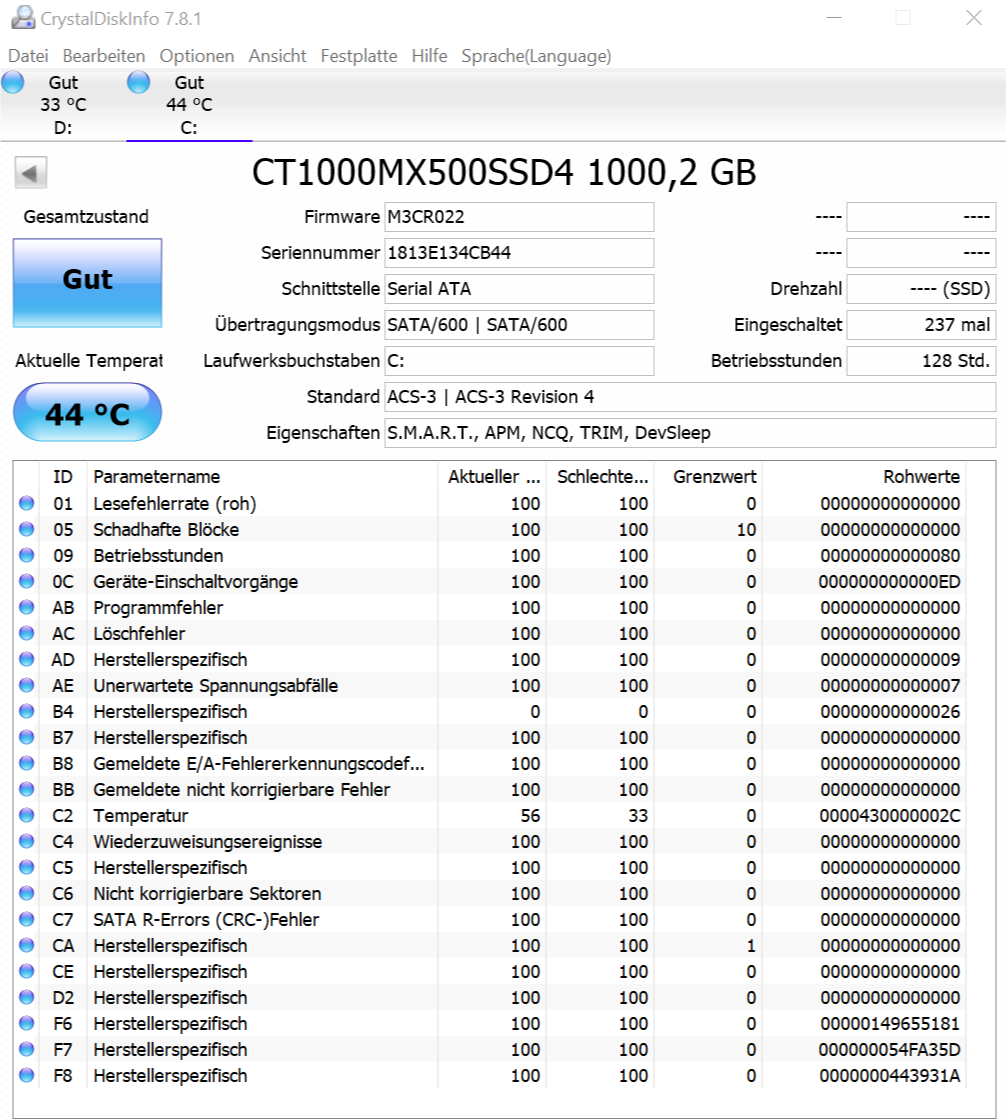Click status orb of row C5
The width and height of the screenshot is (1006, 1120).
[26, 867]
